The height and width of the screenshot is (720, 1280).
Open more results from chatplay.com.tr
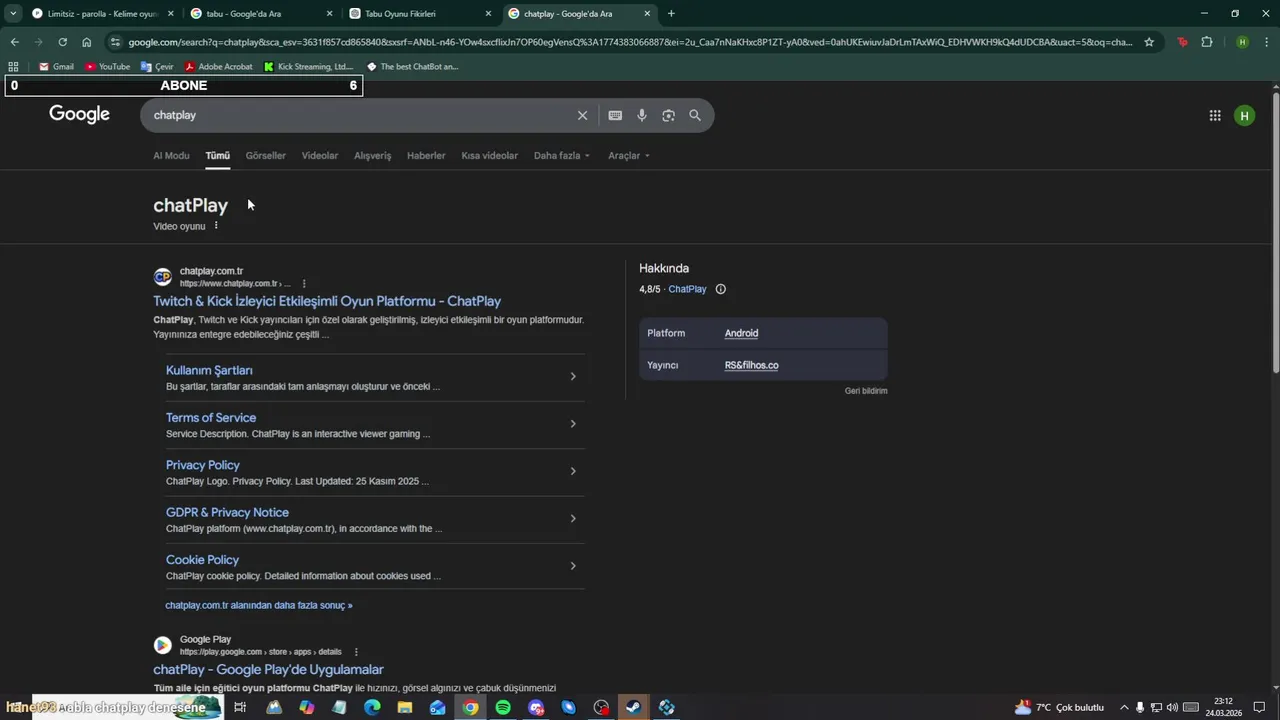pos(259,605)
